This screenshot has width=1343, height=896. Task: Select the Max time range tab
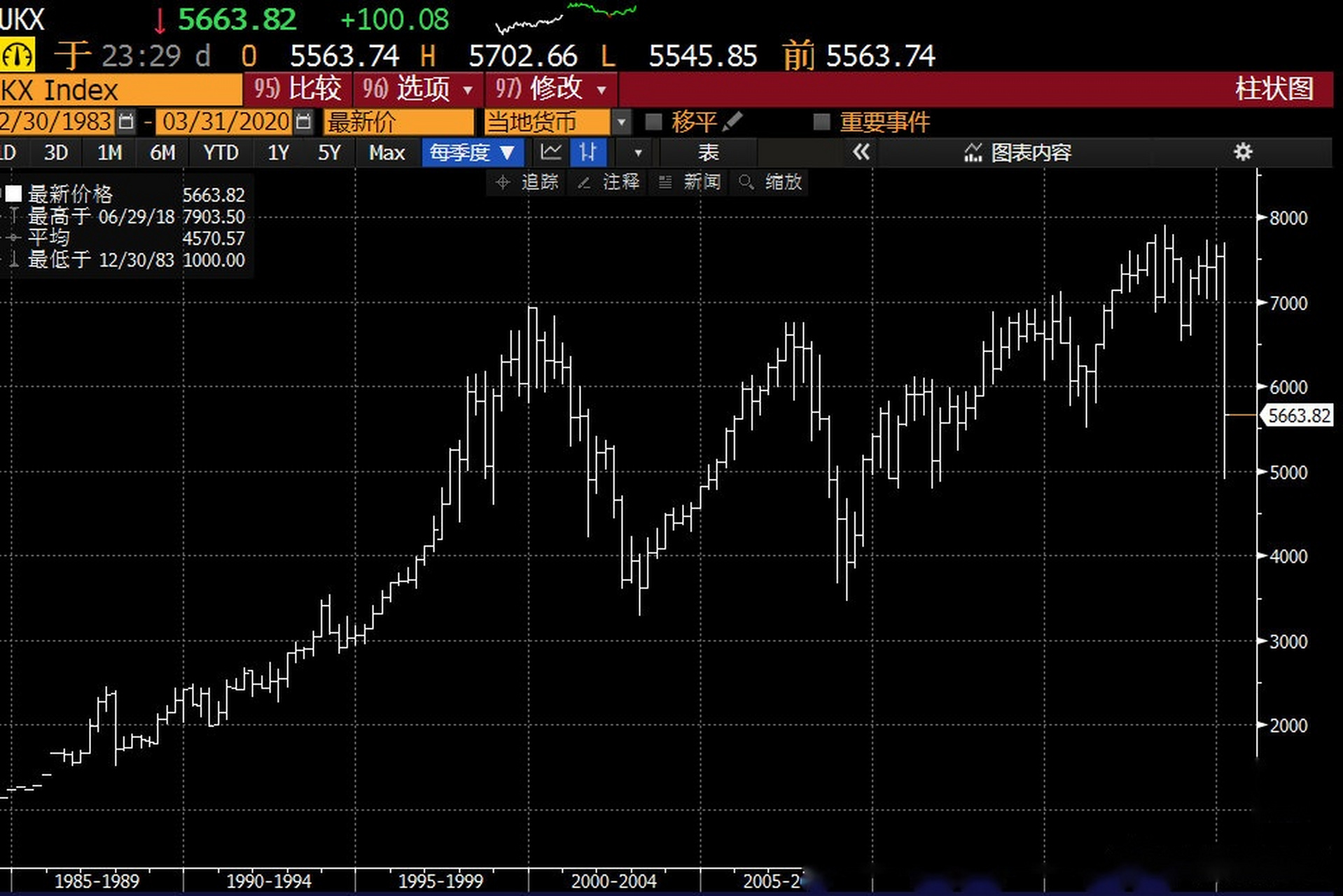point(386,152)
